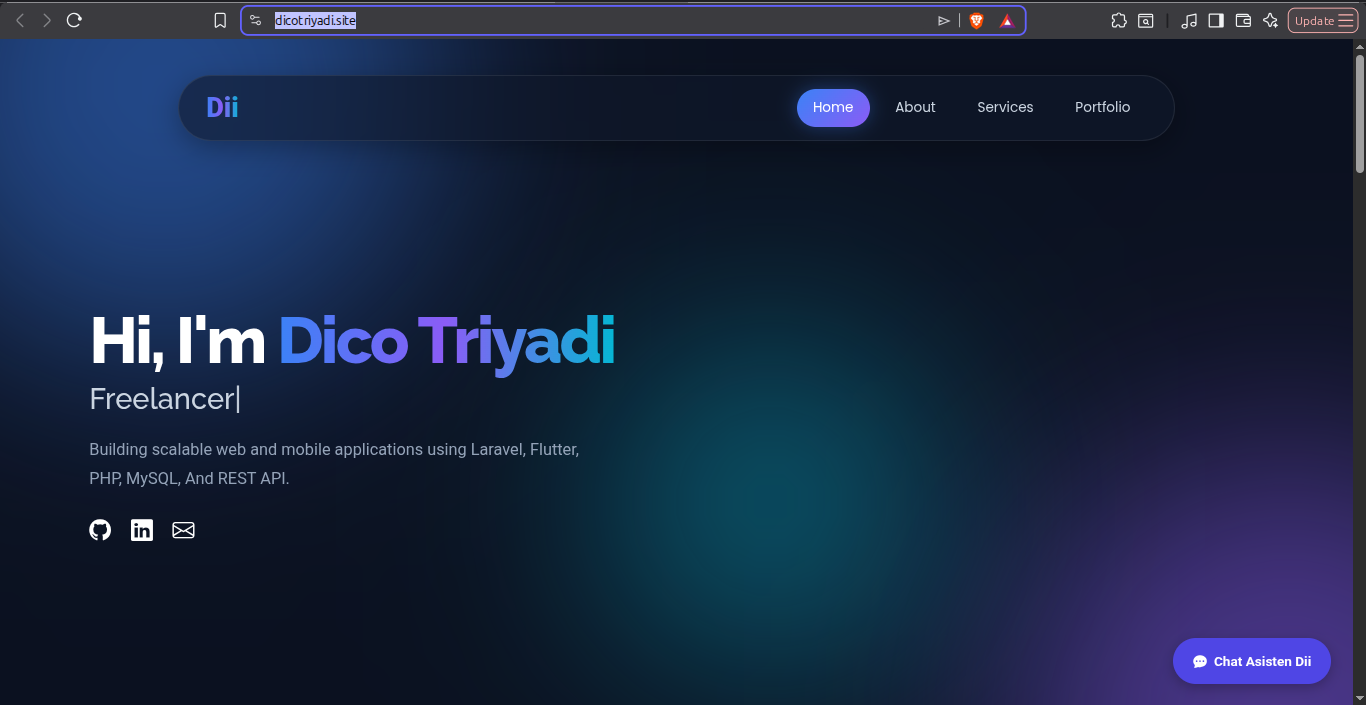
Task: Click the find-in-page toolbar icon
Action: pos(1146,20)
